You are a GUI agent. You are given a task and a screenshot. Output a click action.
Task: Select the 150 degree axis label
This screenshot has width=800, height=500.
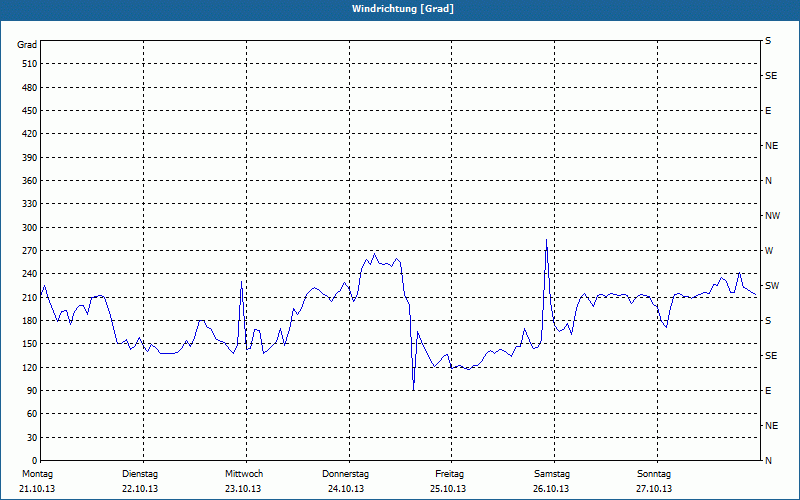pyautogui.click(x=30, y=343)
